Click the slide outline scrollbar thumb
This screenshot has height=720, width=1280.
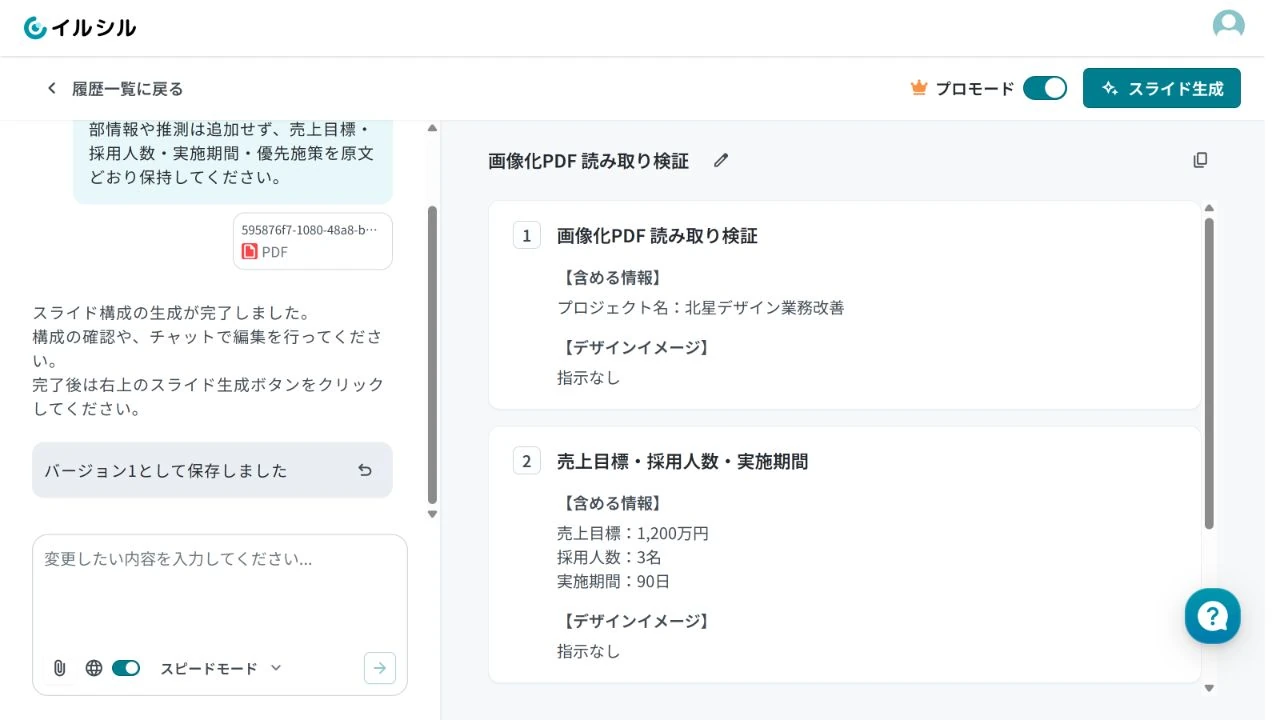[x=1209, y=373]
